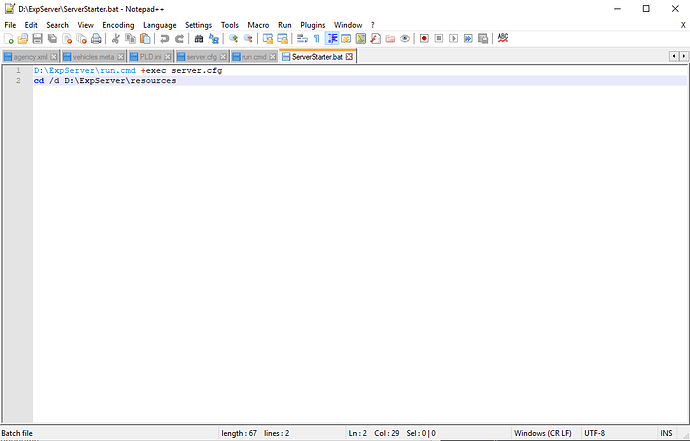This screenshot has width=690, height=441.
Task: Open the Edit menu
Action: 31,25
